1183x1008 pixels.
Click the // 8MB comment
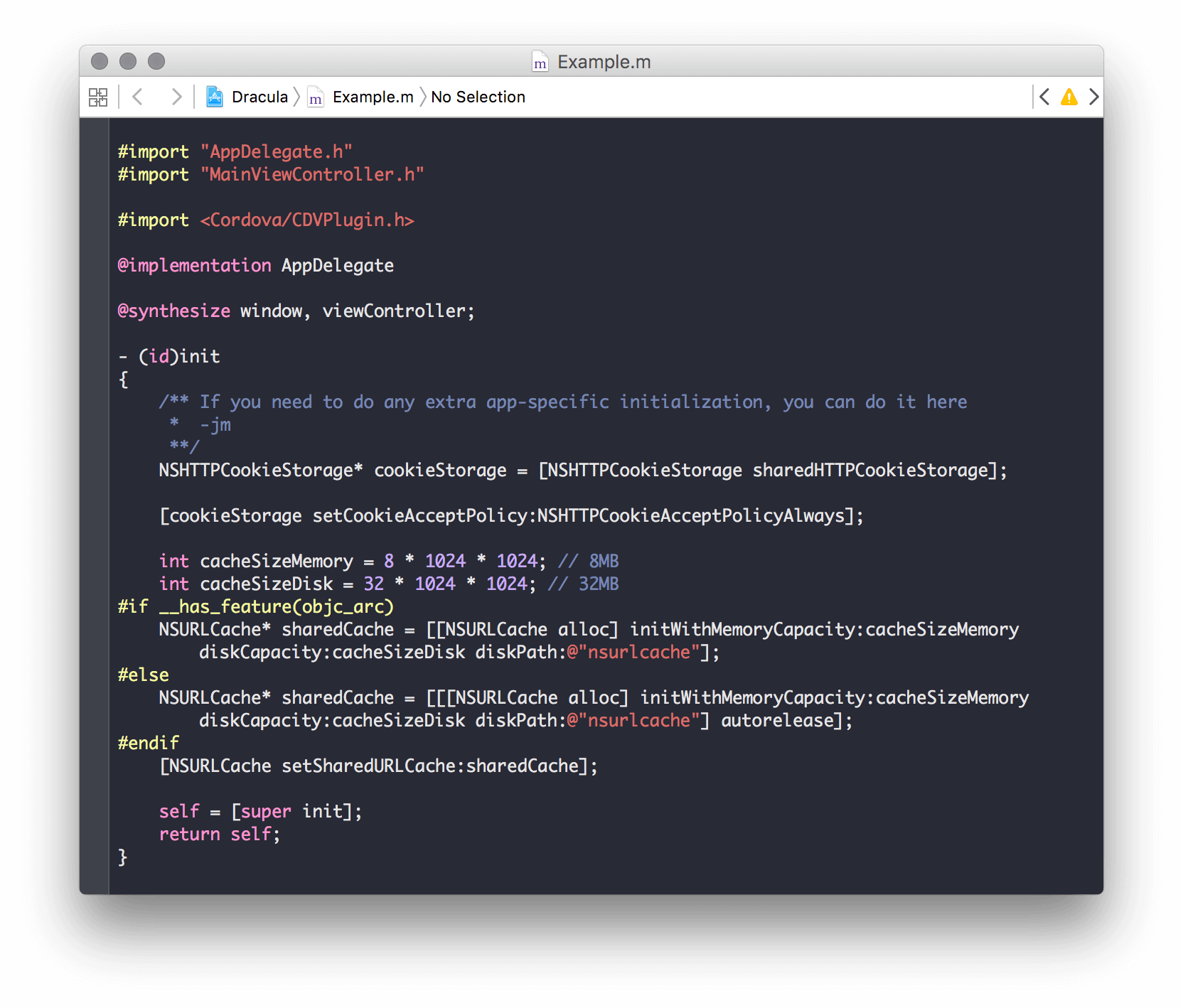588,562
